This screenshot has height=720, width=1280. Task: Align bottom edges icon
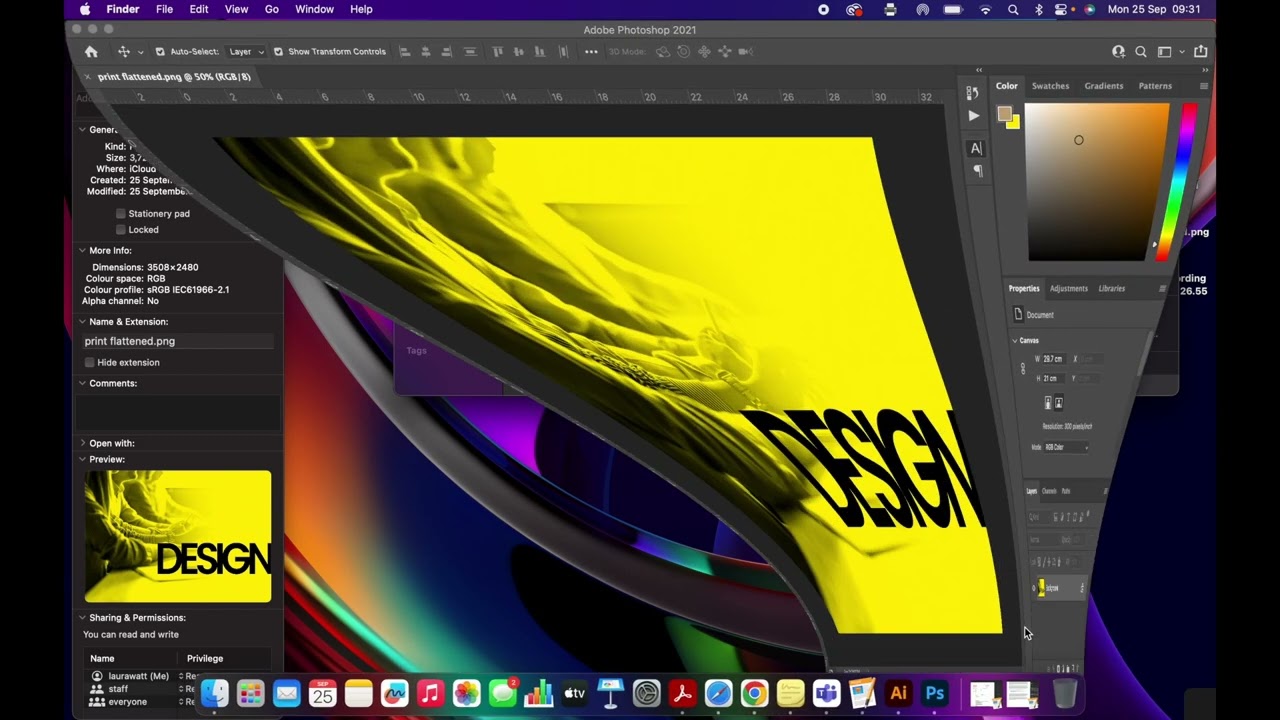(x=538, y=52)
